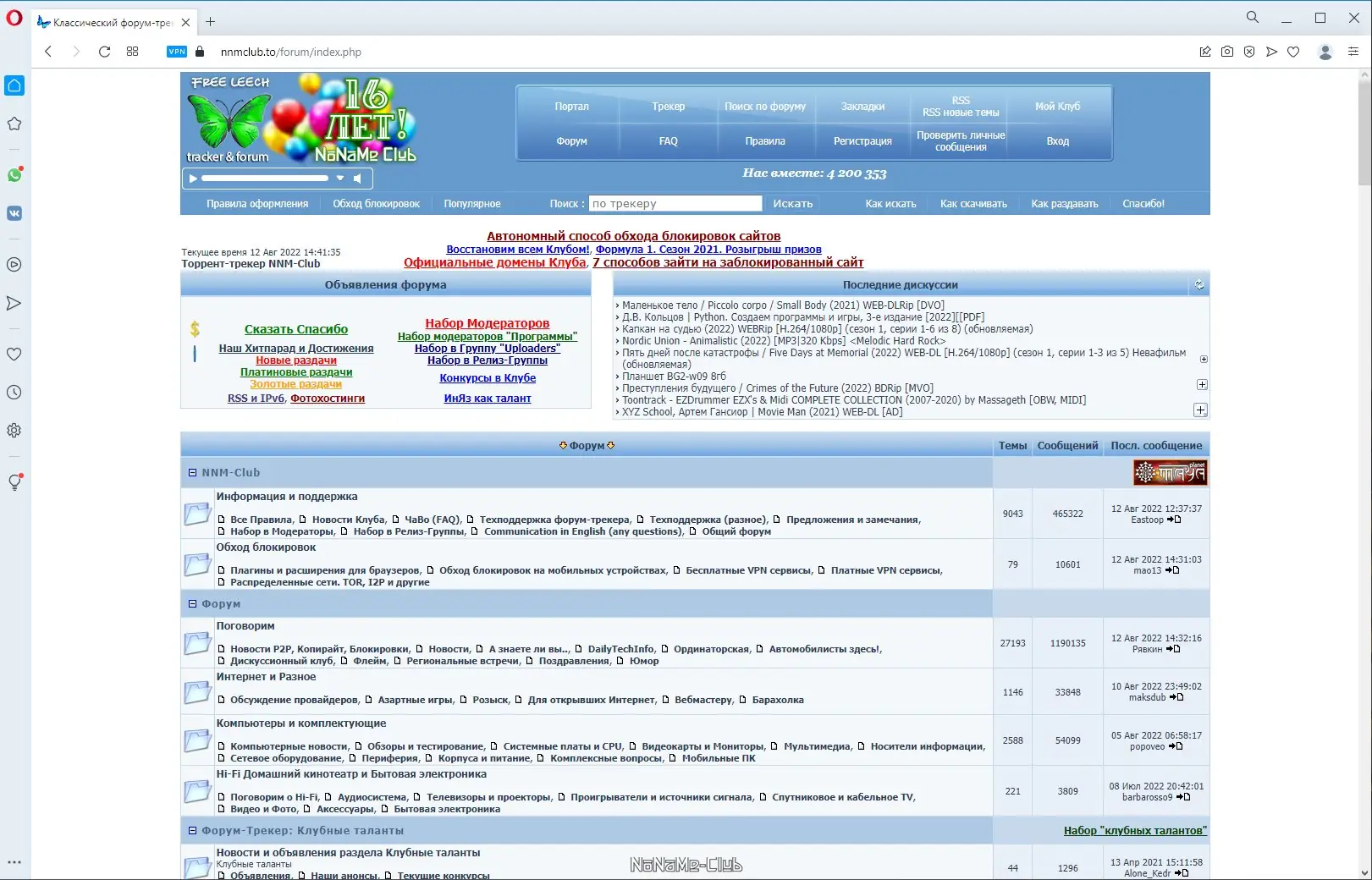Open VK messenger in Opera sidebar
1372x880 pixels.
14,213
